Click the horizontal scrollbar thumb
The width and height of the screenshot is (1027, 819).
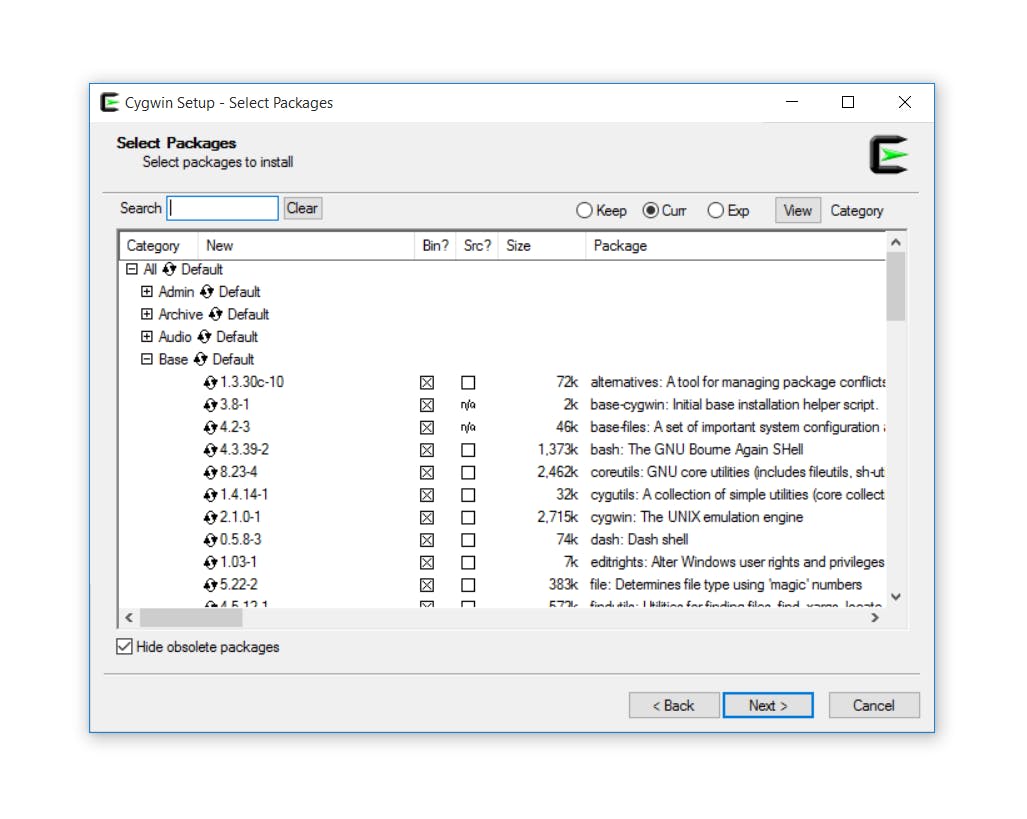tap(191, 617)
